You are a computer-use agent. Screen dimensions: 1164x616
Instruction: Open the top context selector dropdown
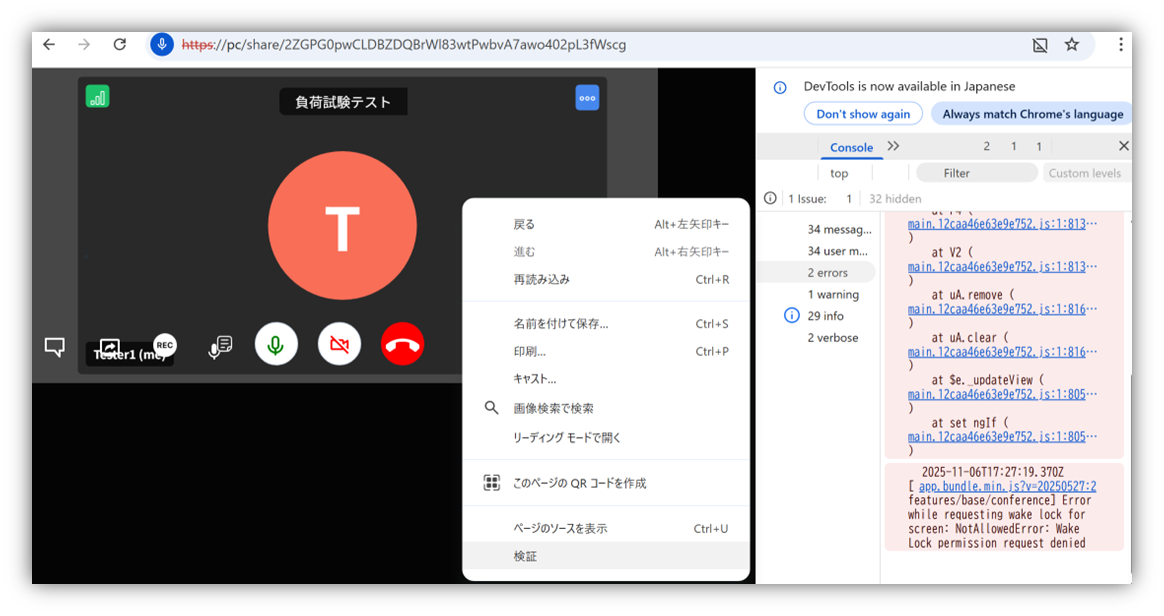tap(839, 173)
